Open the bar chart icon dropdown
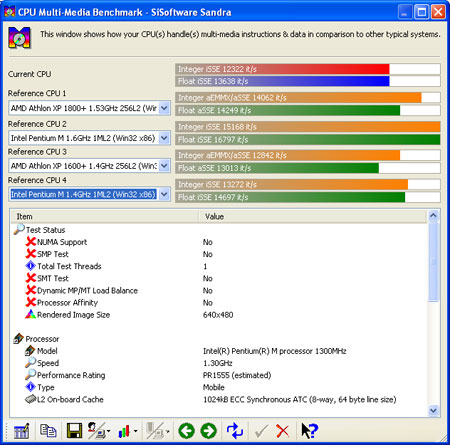 click(136, 431)
